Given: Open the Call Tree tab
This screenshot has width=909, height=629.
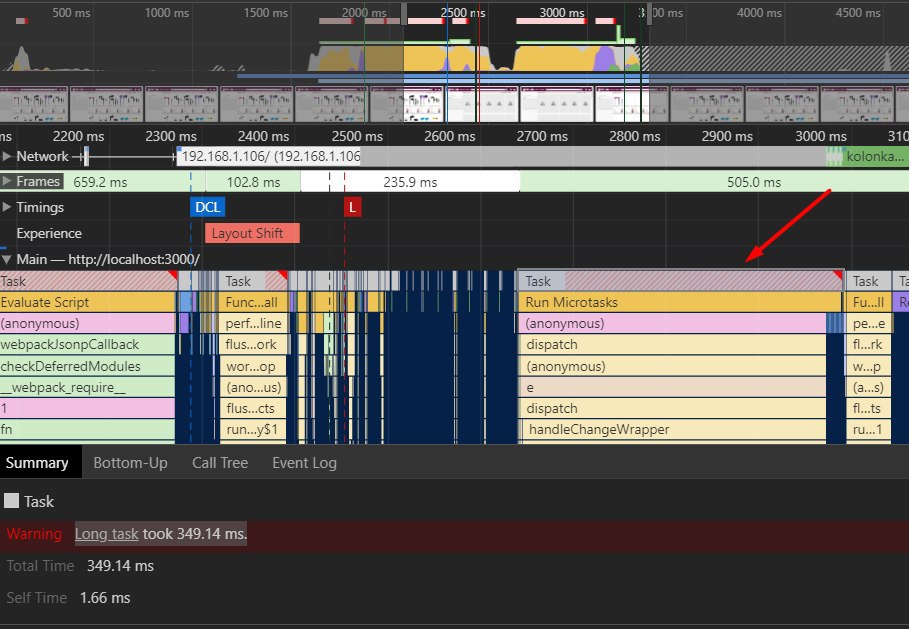Looking at the screenshot, I should pyautogui.click(x=220, y=463).
